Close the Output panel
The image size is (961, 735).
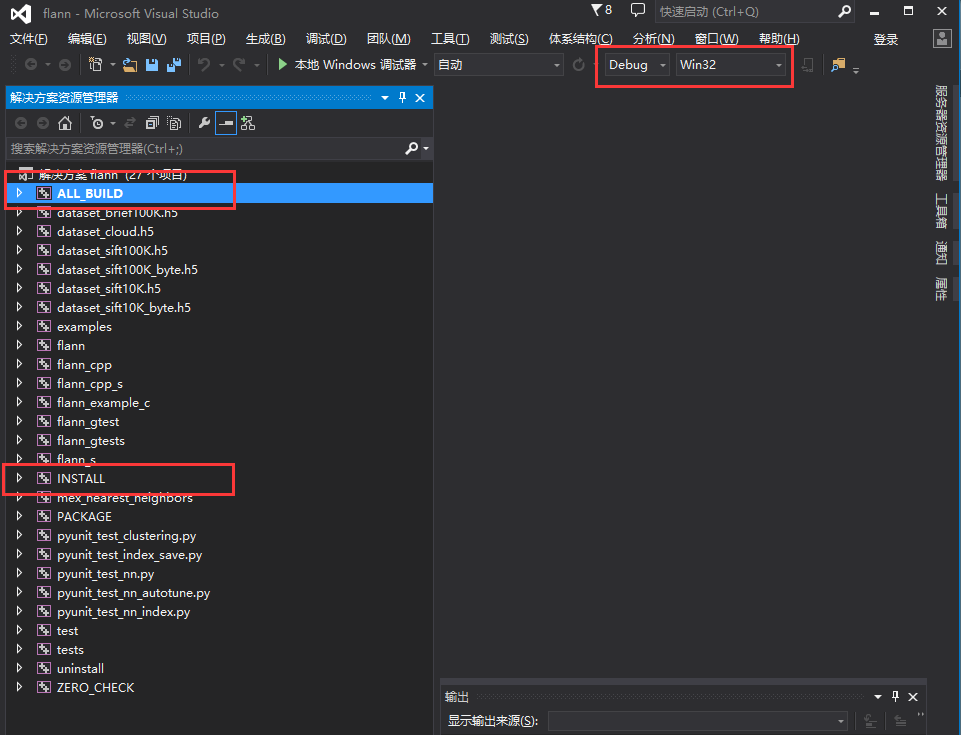[913, 696]
